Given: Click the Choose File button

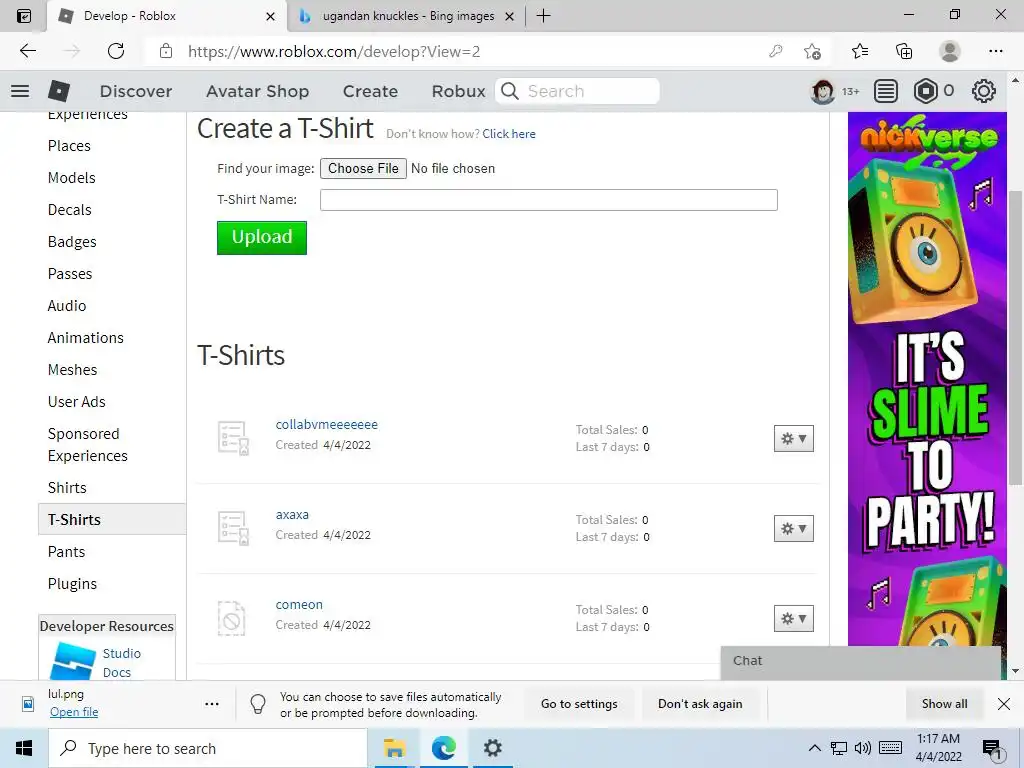Looking at the screenshot, I should pyautogui.click(x=363, y=168).
